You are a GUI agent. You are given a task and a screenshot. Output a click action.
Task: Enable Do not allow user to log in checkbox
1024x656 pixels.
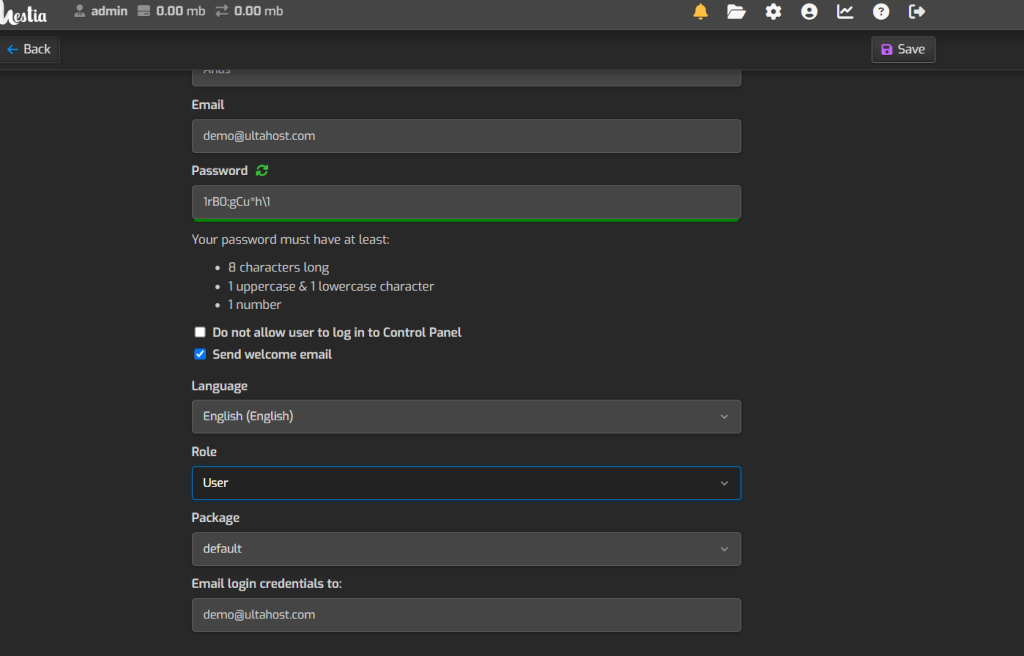pos(200,332)
